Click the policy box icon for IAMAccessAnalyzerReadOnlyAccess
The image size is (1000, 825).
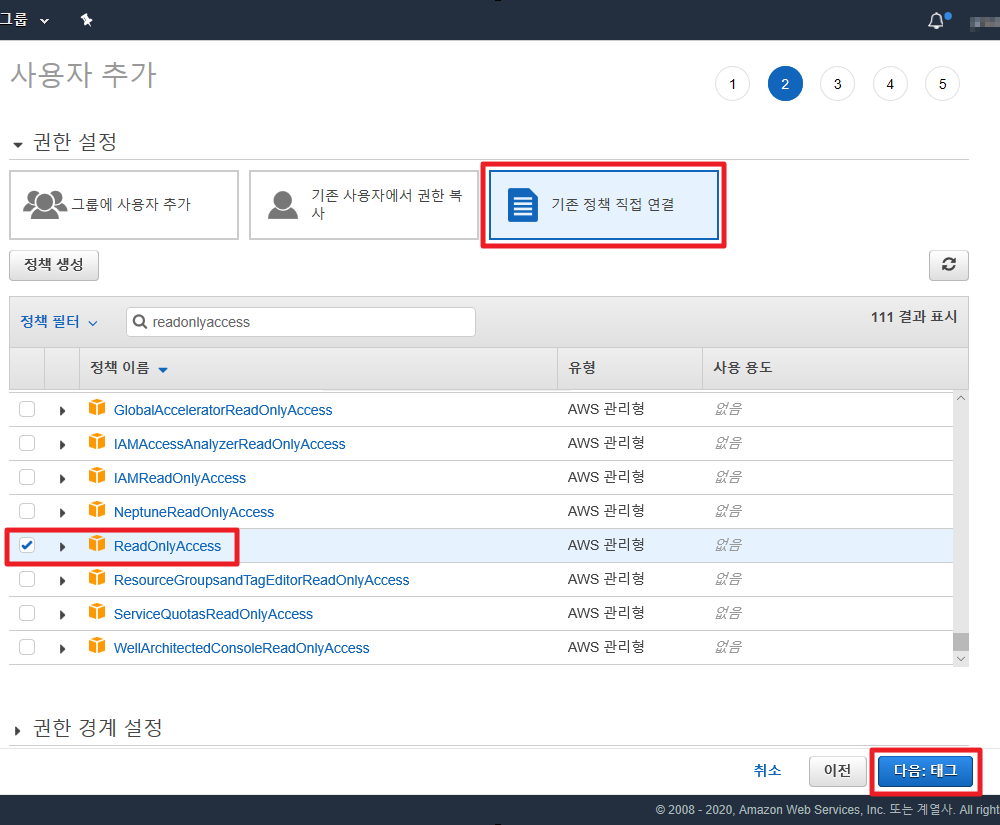click(x=97, y=442)
